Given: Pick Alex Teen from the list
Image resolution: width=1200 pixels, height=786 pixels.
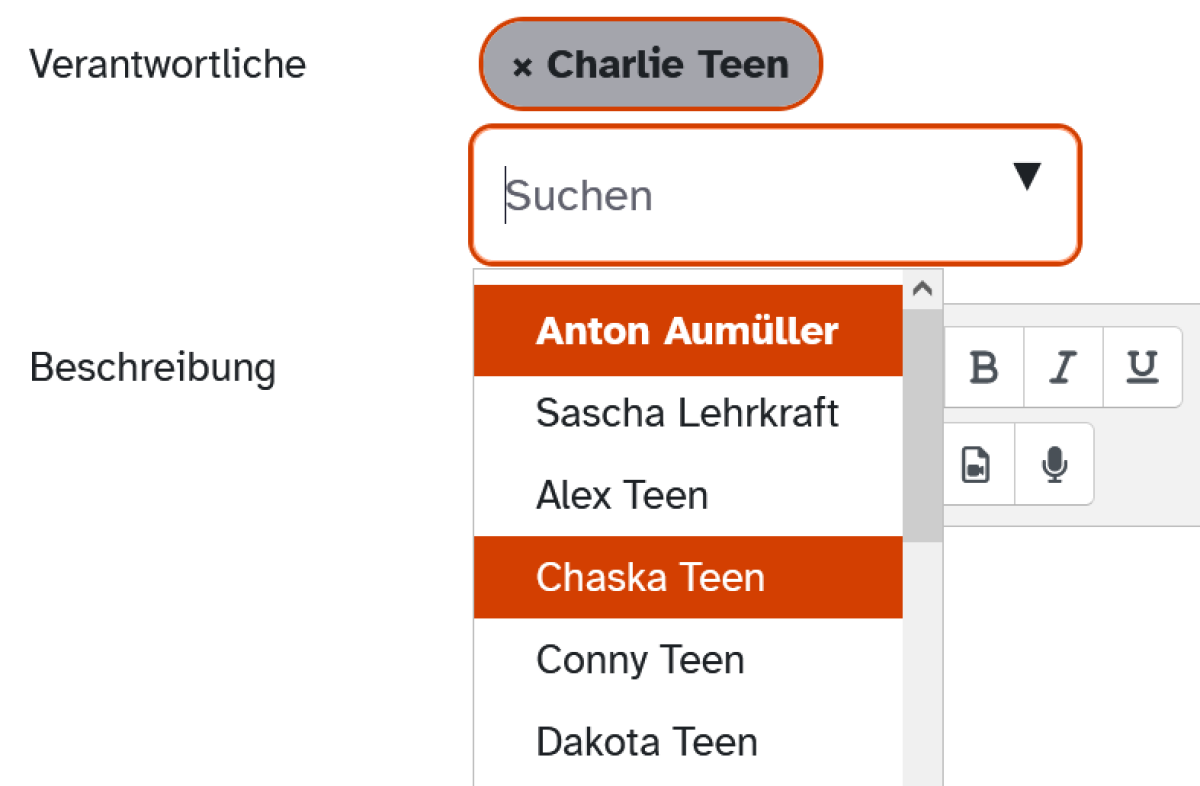Looking at the screenshot, I should 688,495.
